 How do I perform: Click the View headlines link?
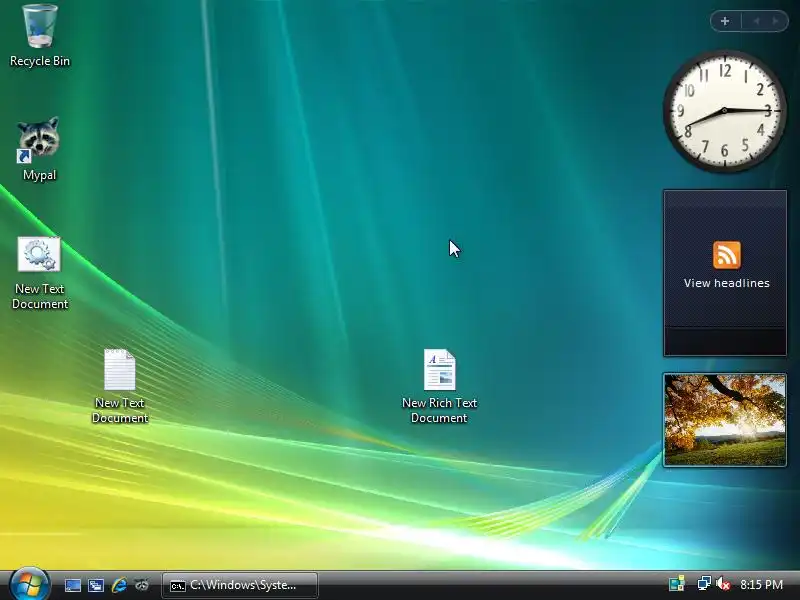point(727,283)
